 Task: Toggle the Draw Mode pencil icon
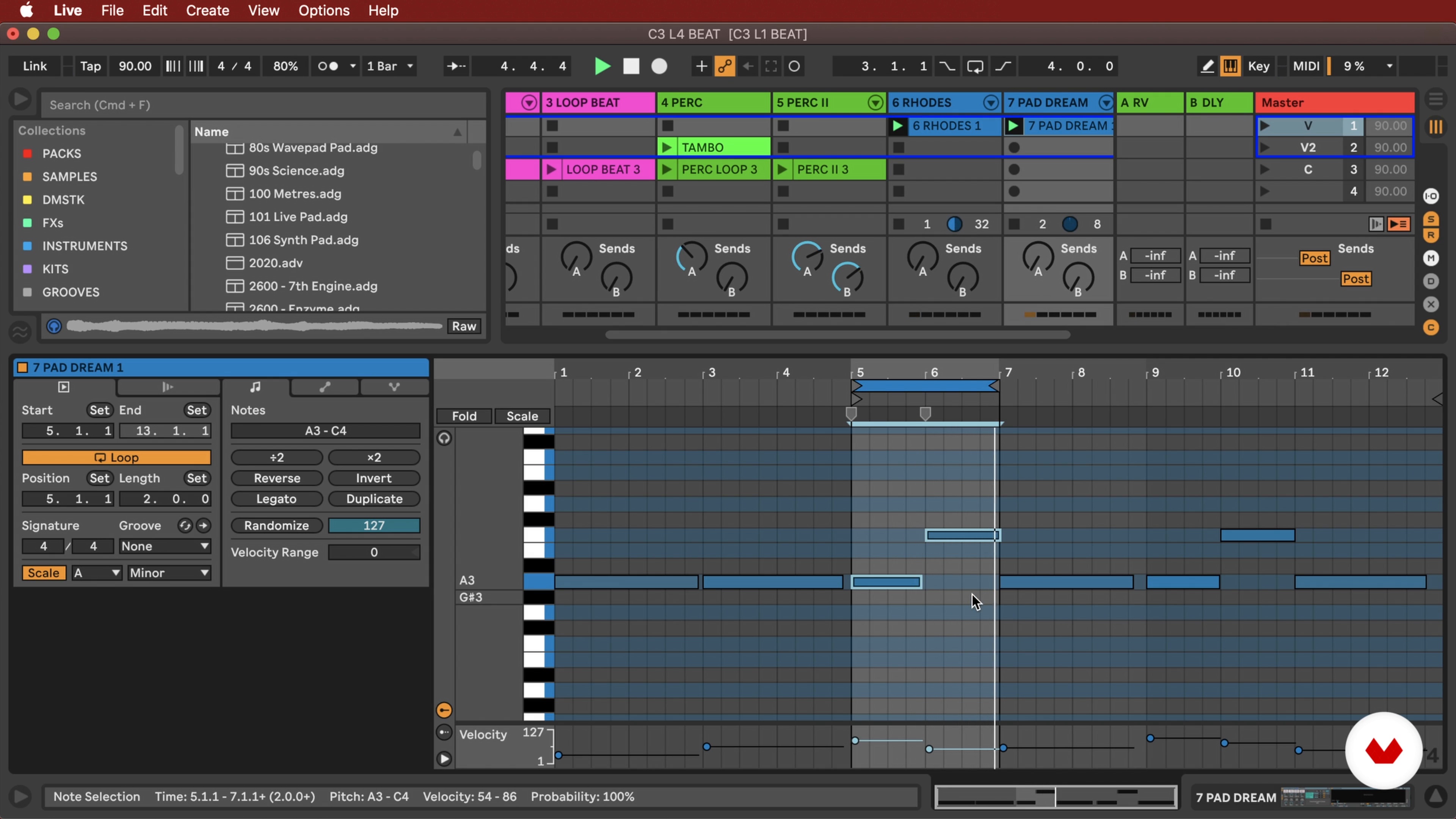coord(1207,66)
